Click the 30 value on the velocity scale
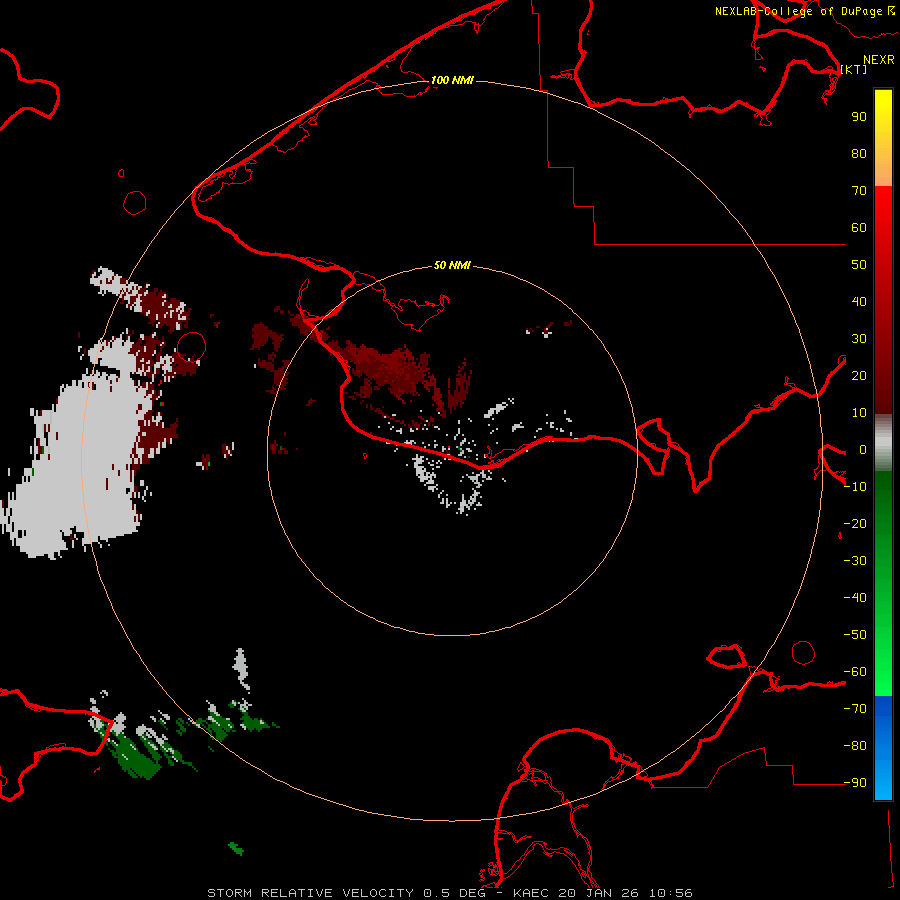This screenshot has height=900, width=900. (x=859, y=339)
